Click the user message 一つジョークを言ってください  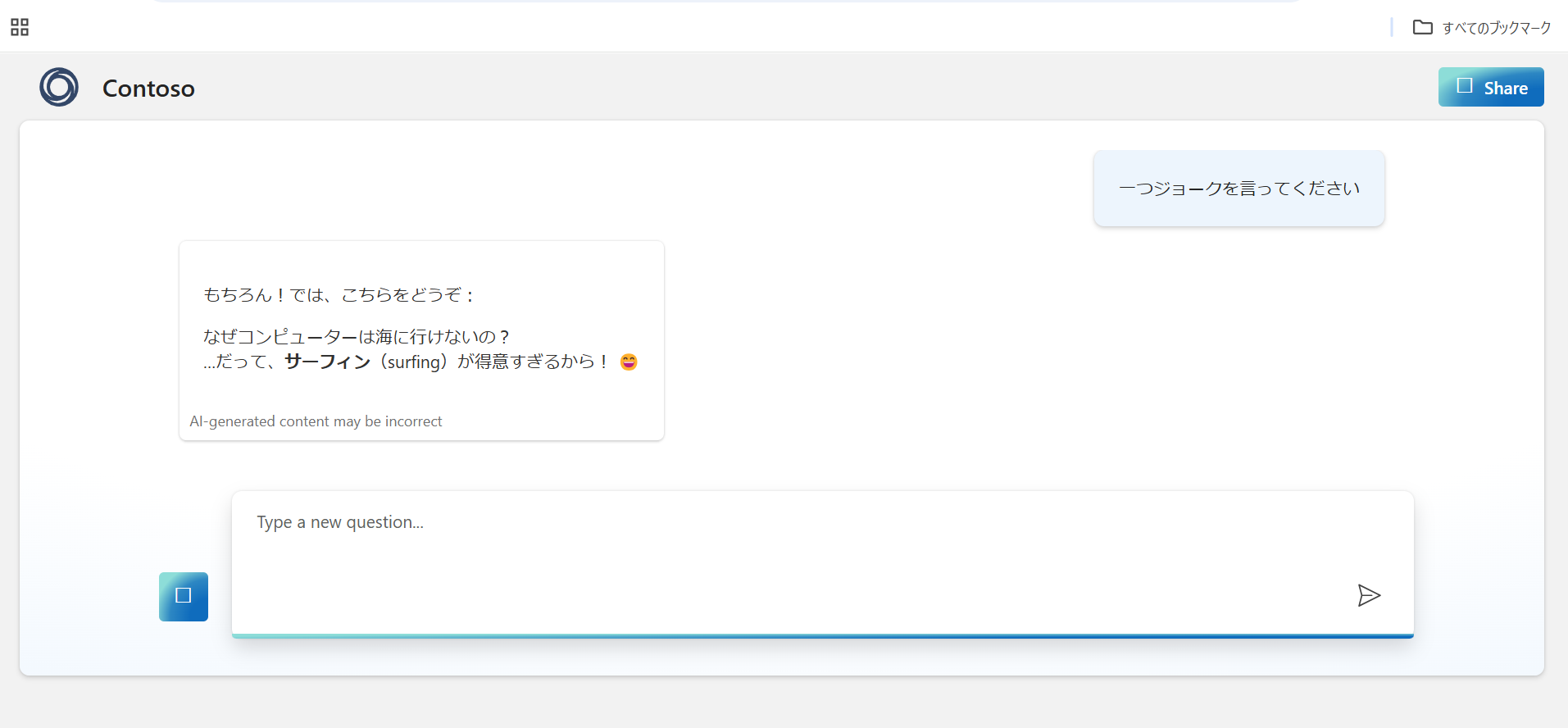pos(1238,189)
